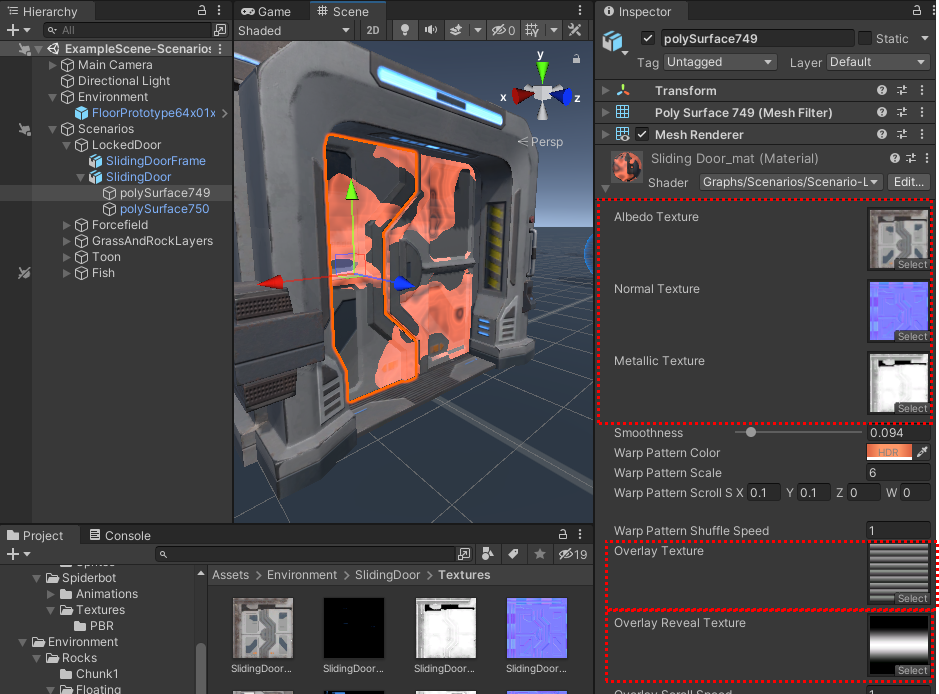Click Persp projection label in Scene
This screenshot has height=694, width=939.
click(546, 142)
